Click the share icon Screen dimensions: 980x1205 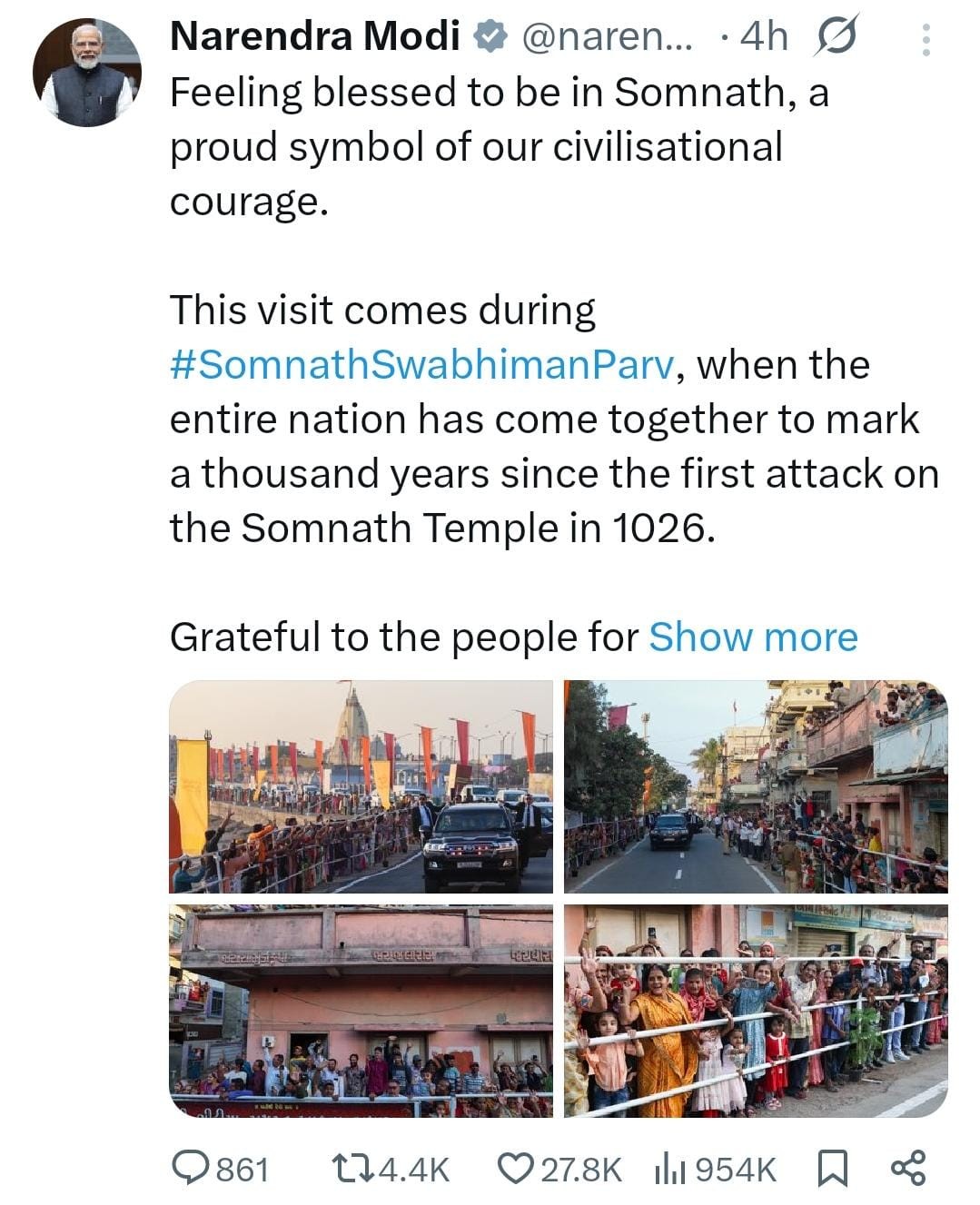click(x=907, y=1167)
